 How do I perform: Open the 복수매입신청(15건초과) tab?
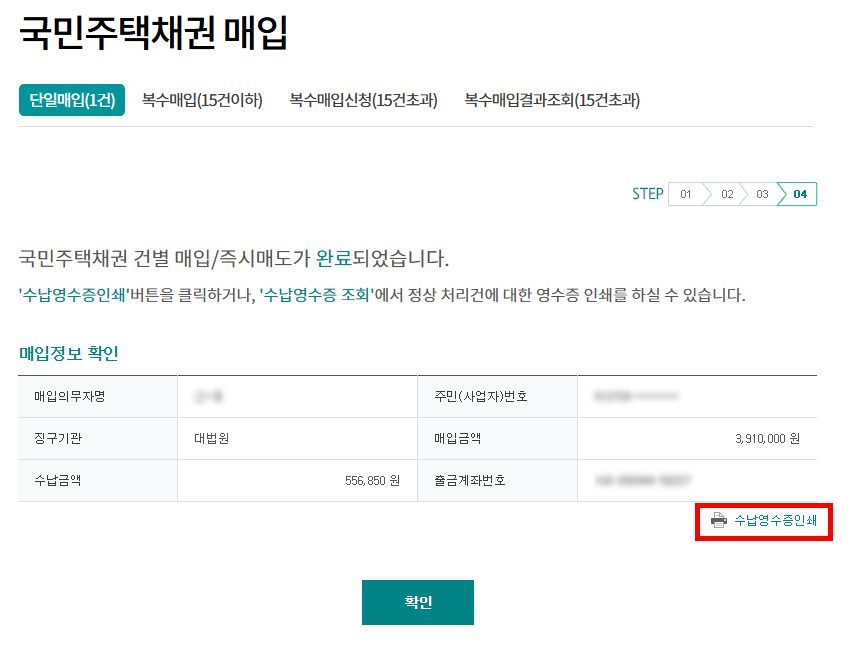(363, 100)
